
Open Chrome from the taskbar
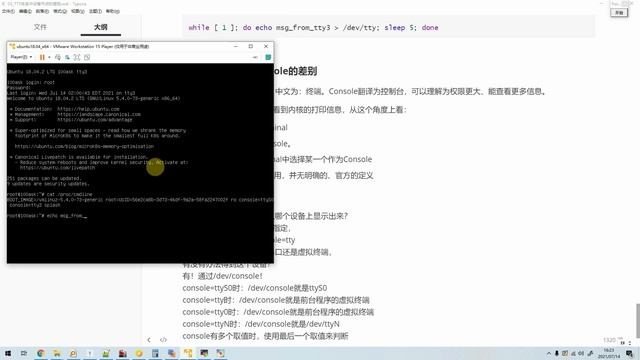[40, 353]
